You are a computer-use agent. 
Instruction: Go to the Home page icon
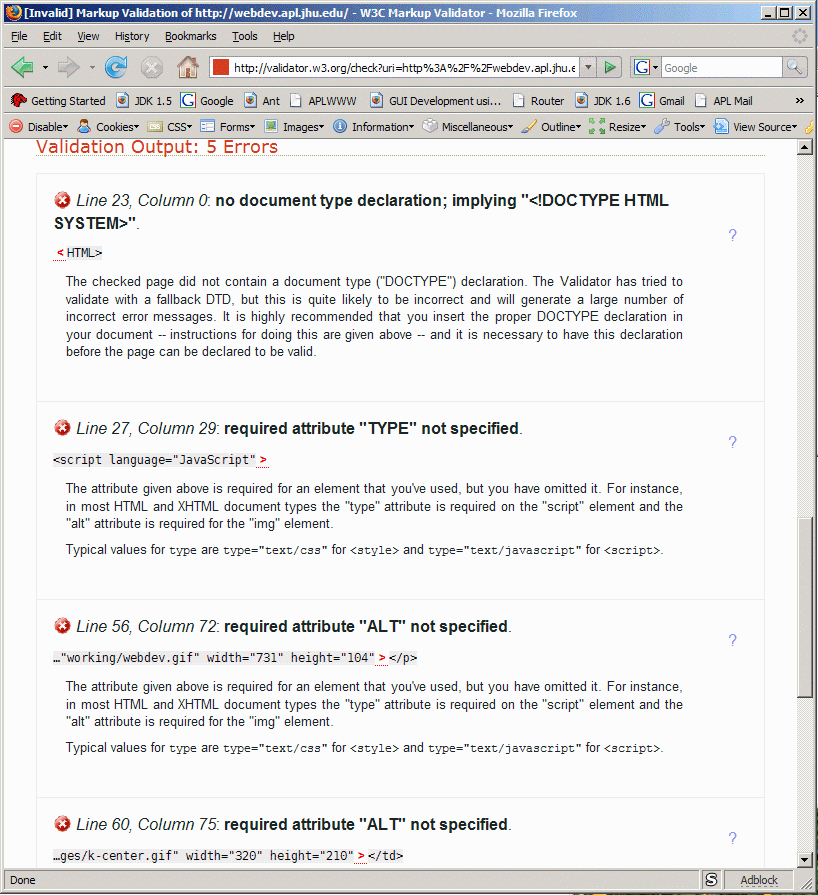(x=187, y=67)
